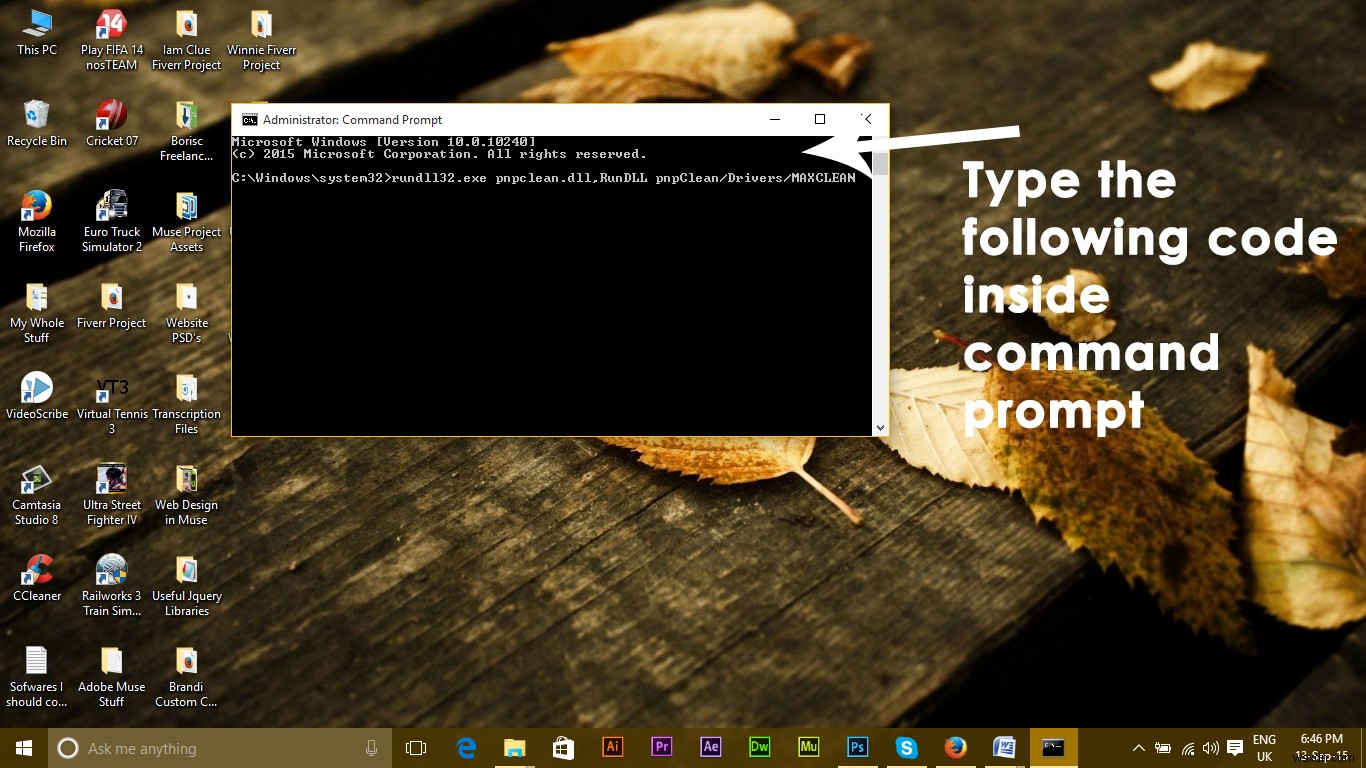Launch Adobe Muse from the taskbar

pyautogui.click(x=808, y=748)
